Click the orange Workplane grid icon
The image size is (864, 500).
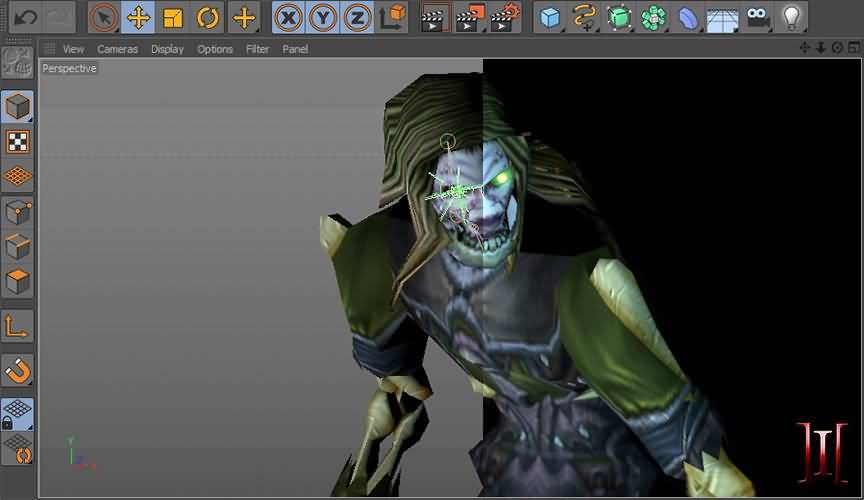pyautogui.click(x=17, y=176)
